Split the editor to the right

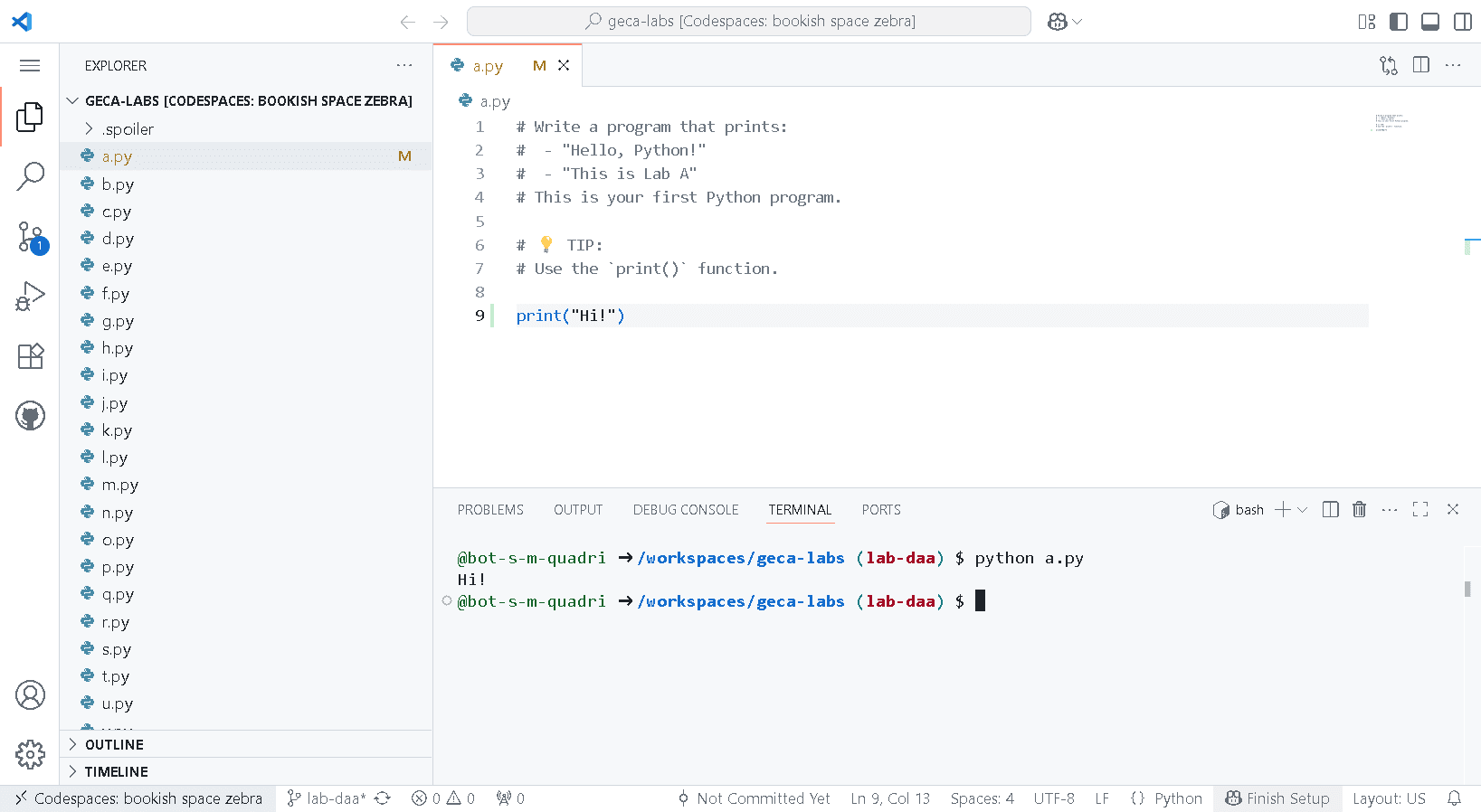tap(1421, 65)
